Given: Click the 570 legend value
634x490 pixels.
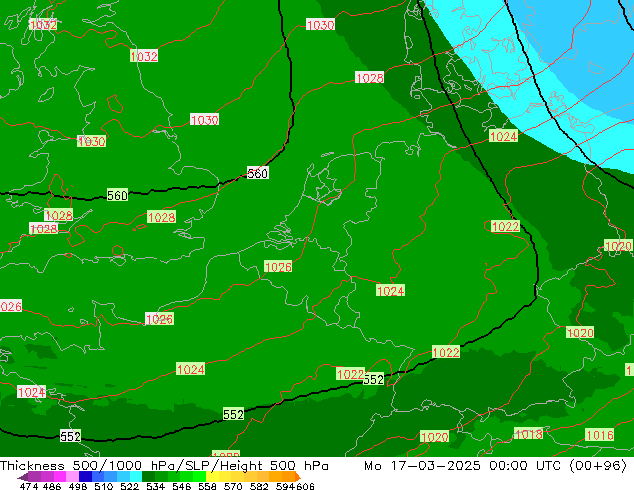Looking at the screenshot, I should [x=233, y=486].
